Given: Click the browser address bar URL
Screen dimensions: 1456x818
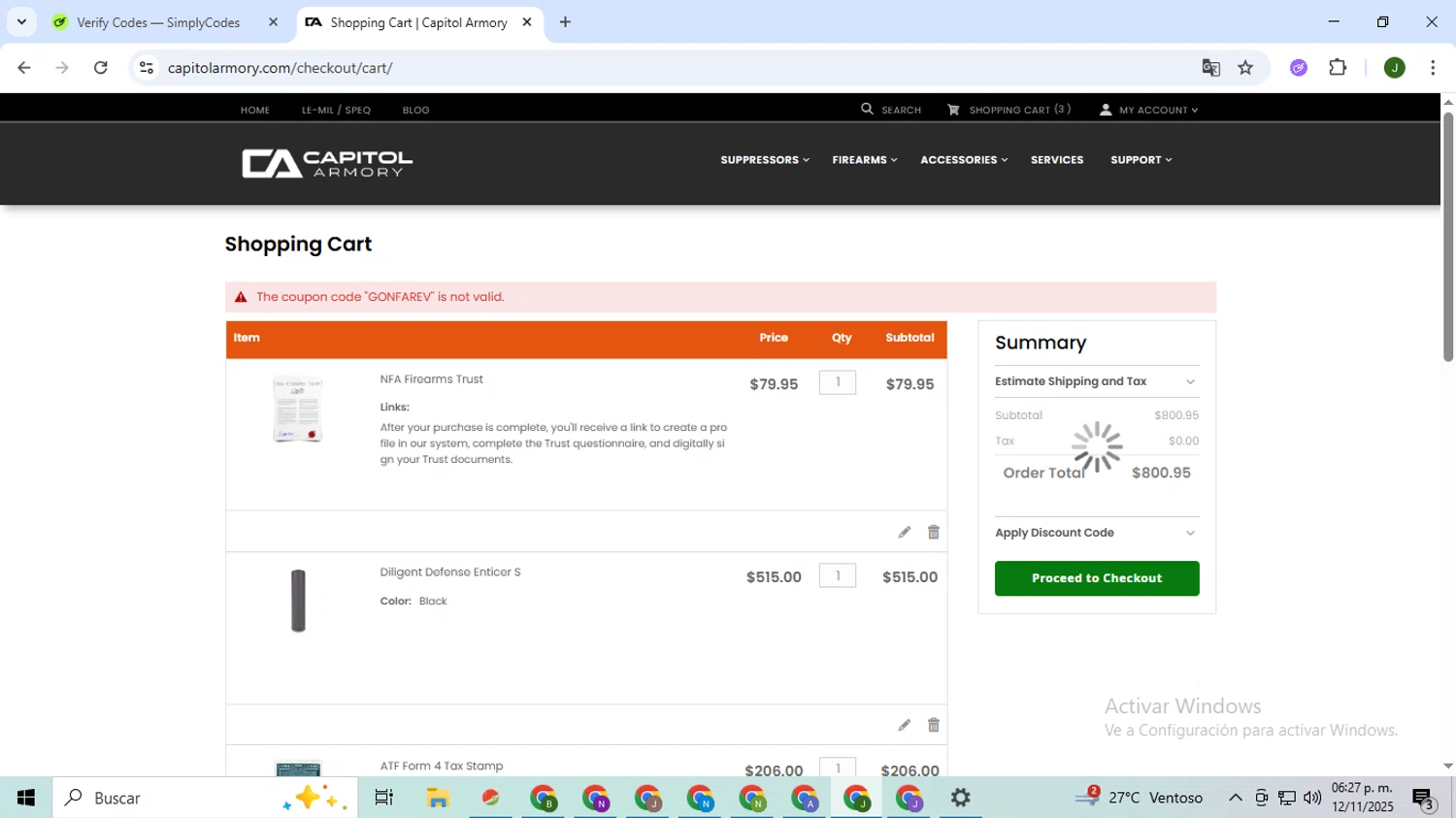Looking at the screenshot, I should pos(280,68).
